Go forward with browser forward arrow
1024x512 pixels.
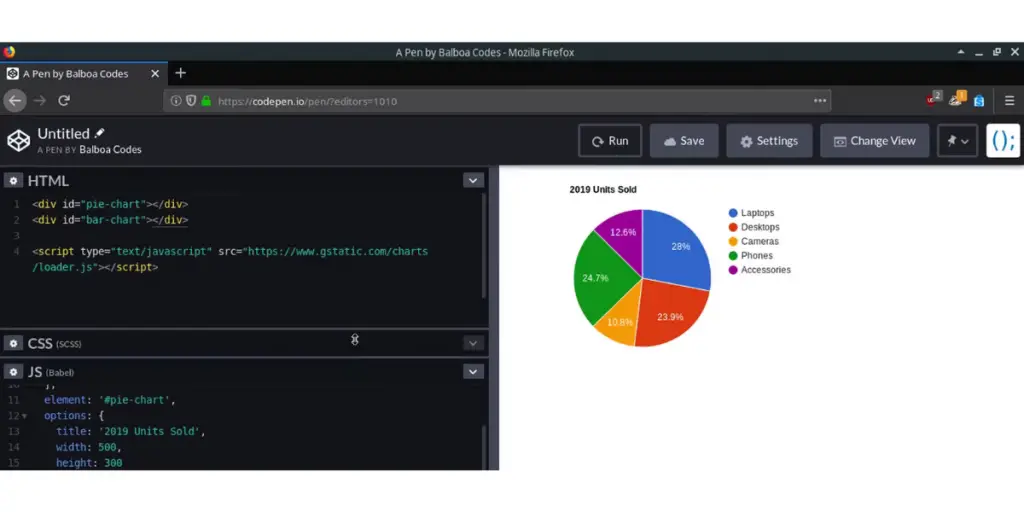(x=40, y=101)
